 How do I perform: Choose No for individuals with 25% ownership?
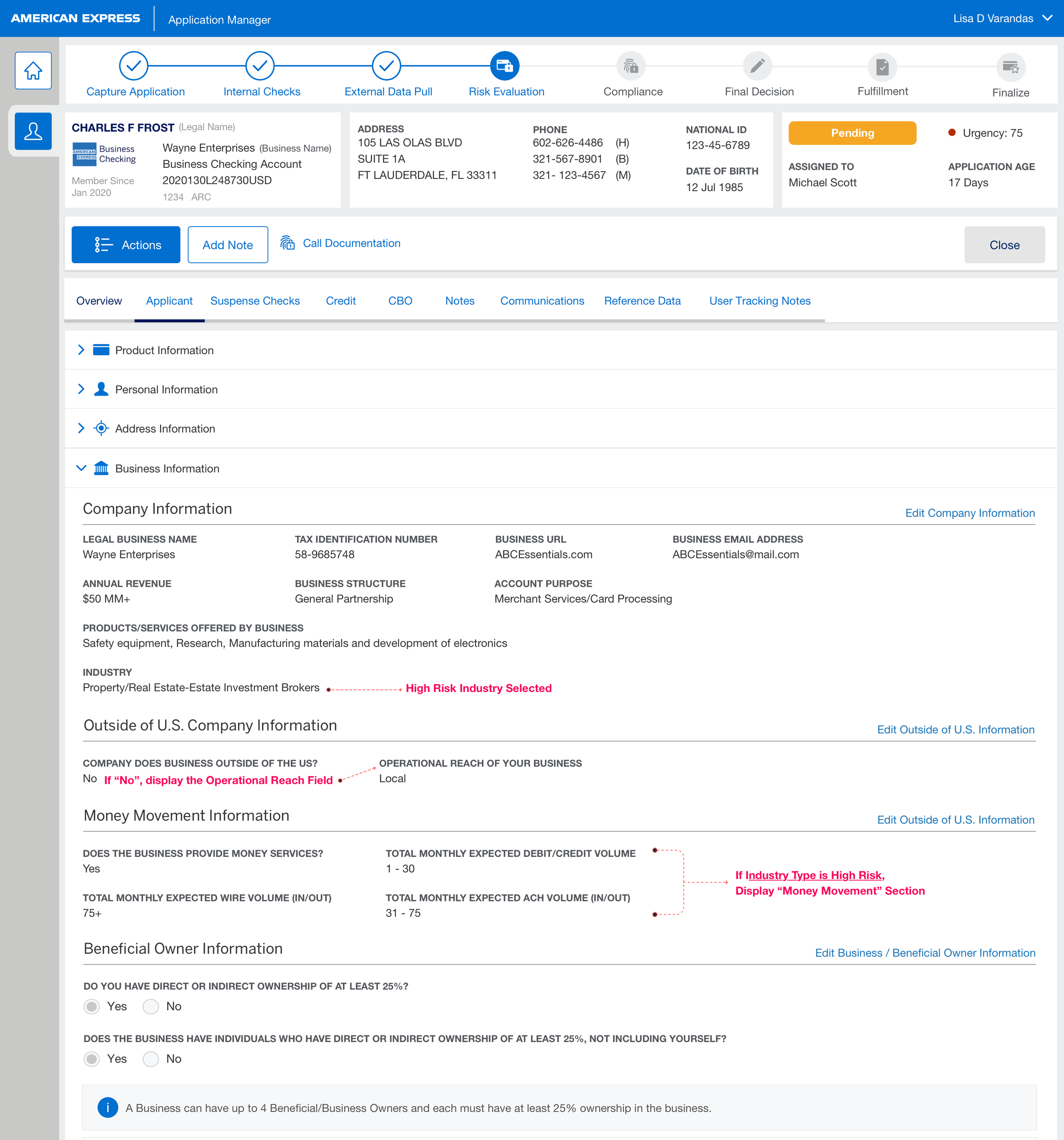coord(150,1059)
